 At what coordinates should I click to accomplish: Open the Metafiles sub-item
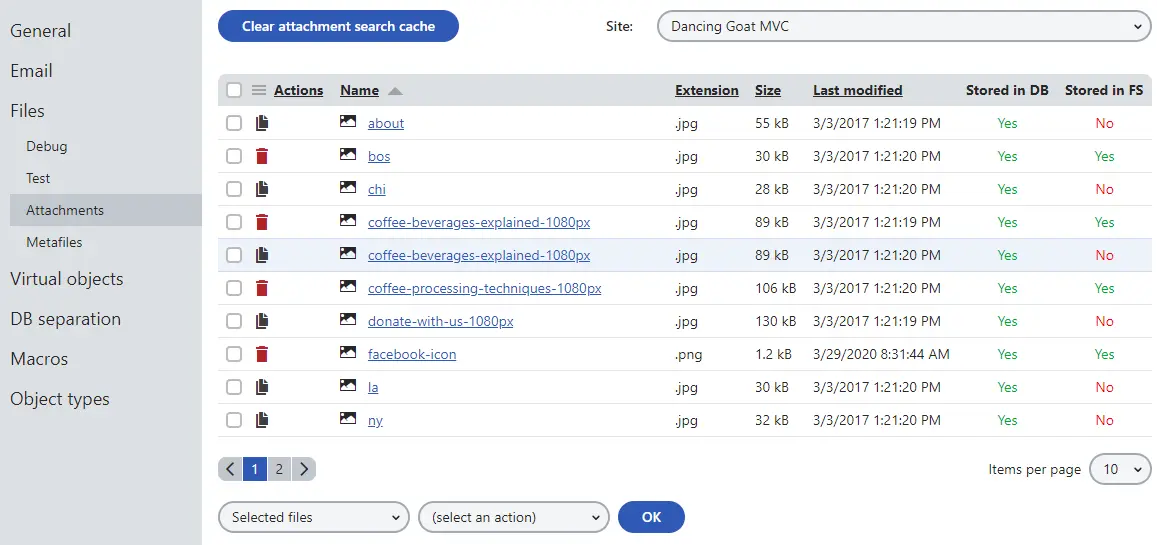(x=54, y=242)
